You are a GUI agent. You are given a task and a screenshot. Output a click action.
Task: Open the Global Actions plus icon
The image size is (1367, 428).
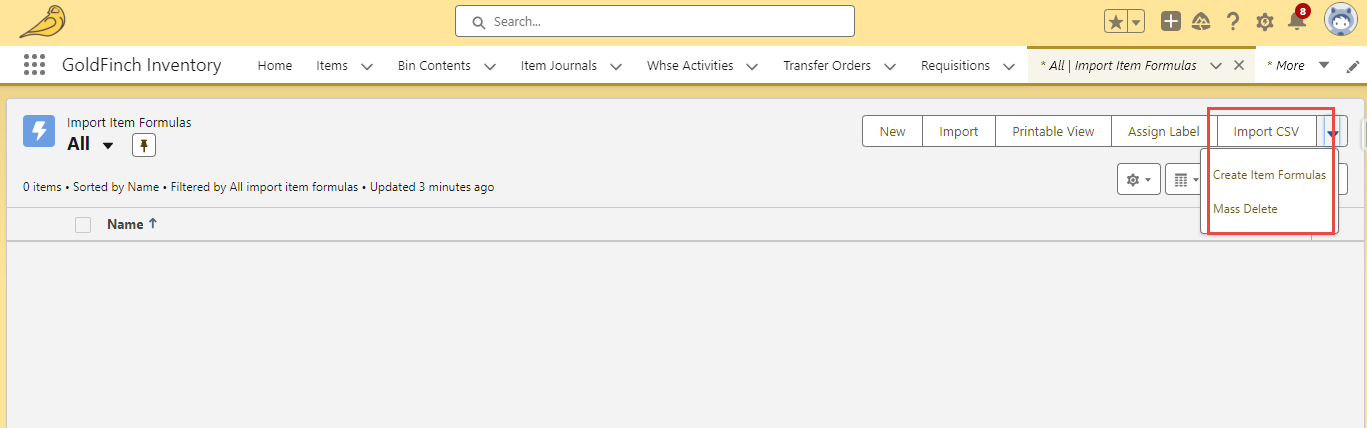coord(1171,22)
